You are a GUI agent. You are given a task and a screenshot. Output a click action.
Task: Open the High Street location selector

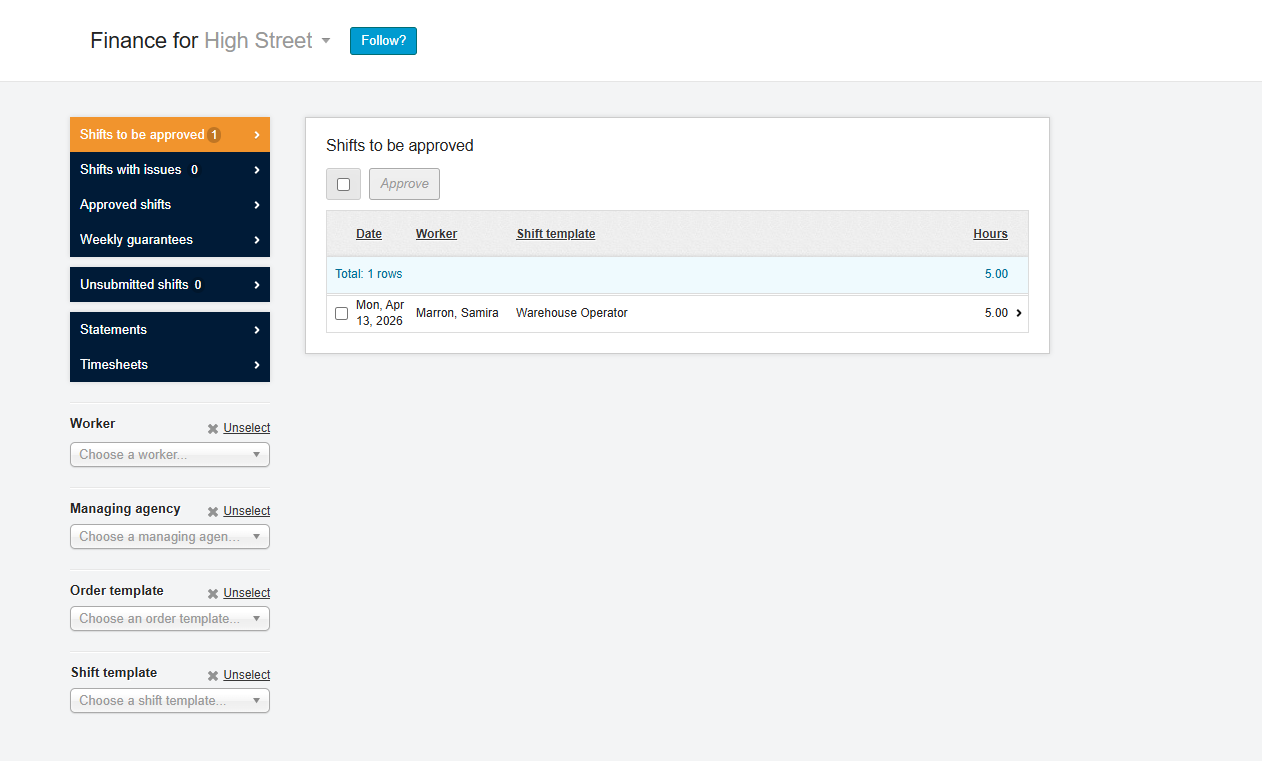pyautogui.click(x=266, y=40)
